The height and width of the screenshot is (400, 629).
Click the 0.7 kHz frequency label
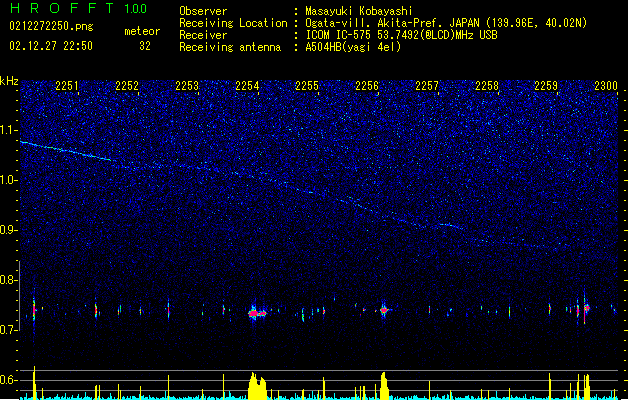tap(9, 330)
